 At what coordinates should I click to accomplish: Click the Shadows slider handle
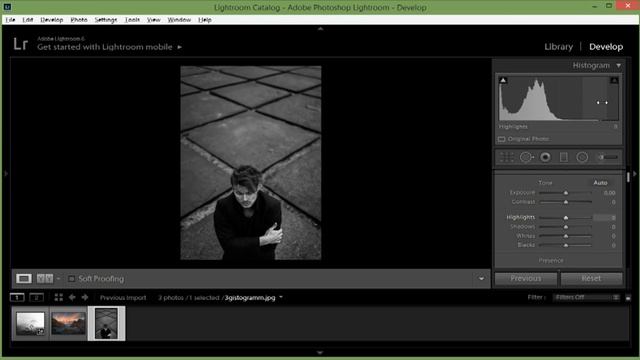pyautogui.click(x=566, y=227)
